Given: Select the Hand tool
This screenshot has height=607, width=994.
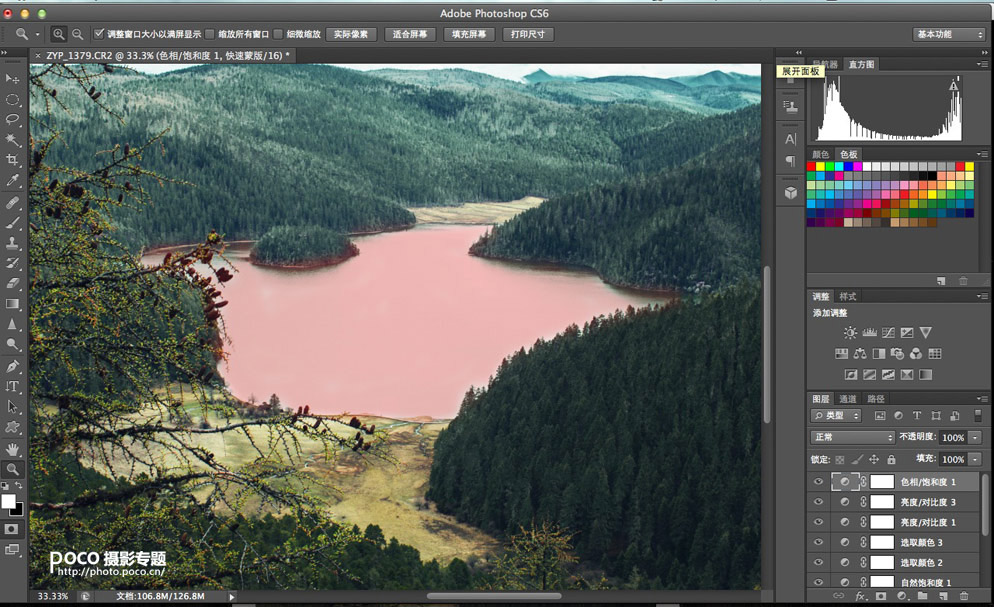Looking at the screenshot, I should point(12,449).
